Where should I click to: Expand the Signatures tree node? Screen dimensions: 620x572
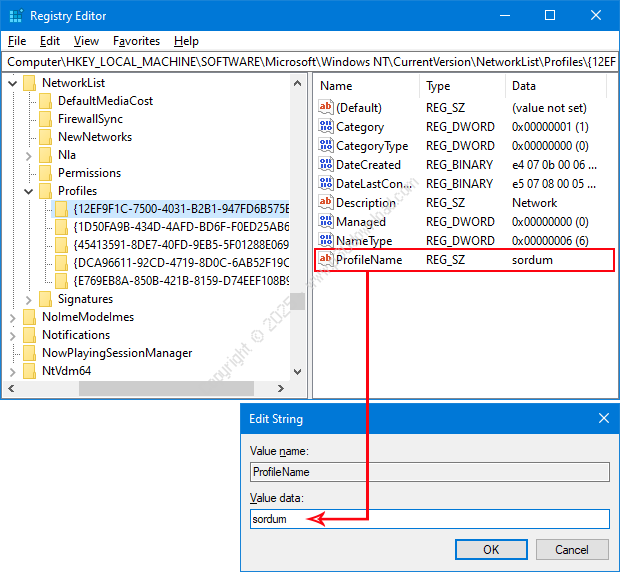28,299
